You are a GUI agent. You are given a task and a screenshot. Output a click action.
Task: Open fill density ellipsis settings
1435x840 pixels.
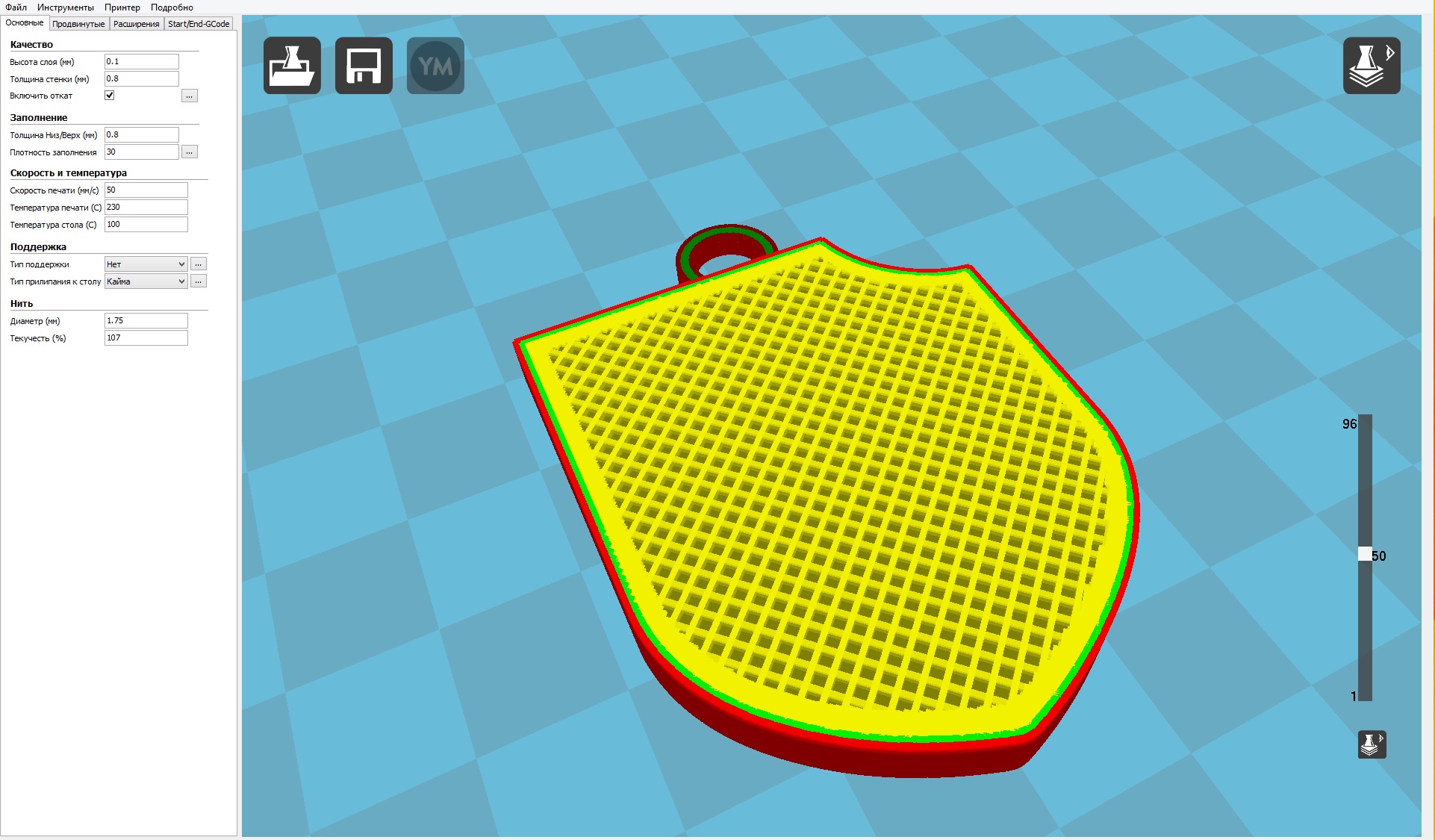[190, 152]
